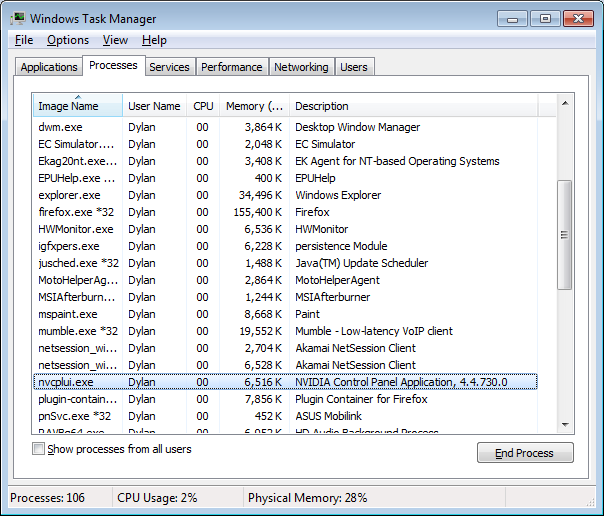Select the mspaint.exe process

285,314
